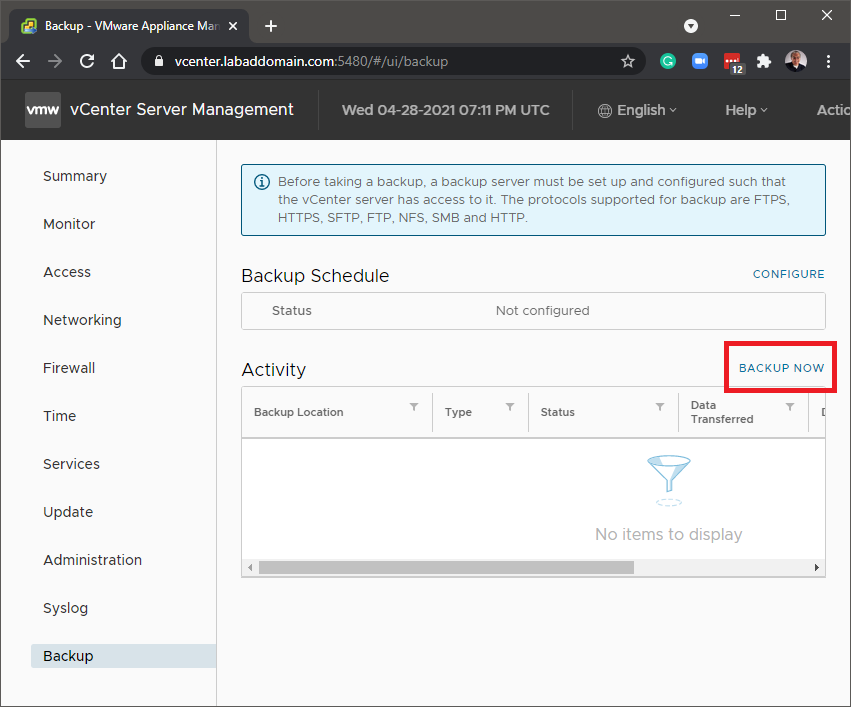The image size is (851, 707).
Task: Click the BACKUP NOW link
Action: coord(781,368)
